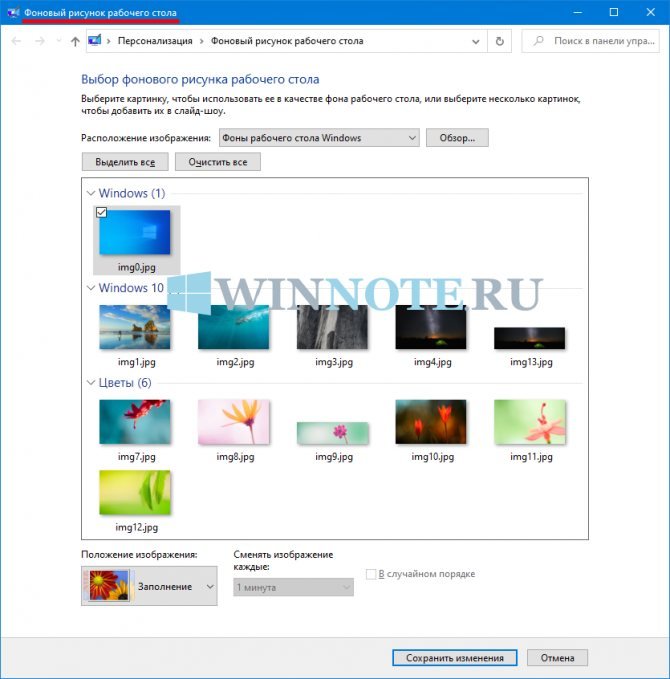670x679 pixels.
Task: Click the Windows 10 group heading text
Action: 131,288
